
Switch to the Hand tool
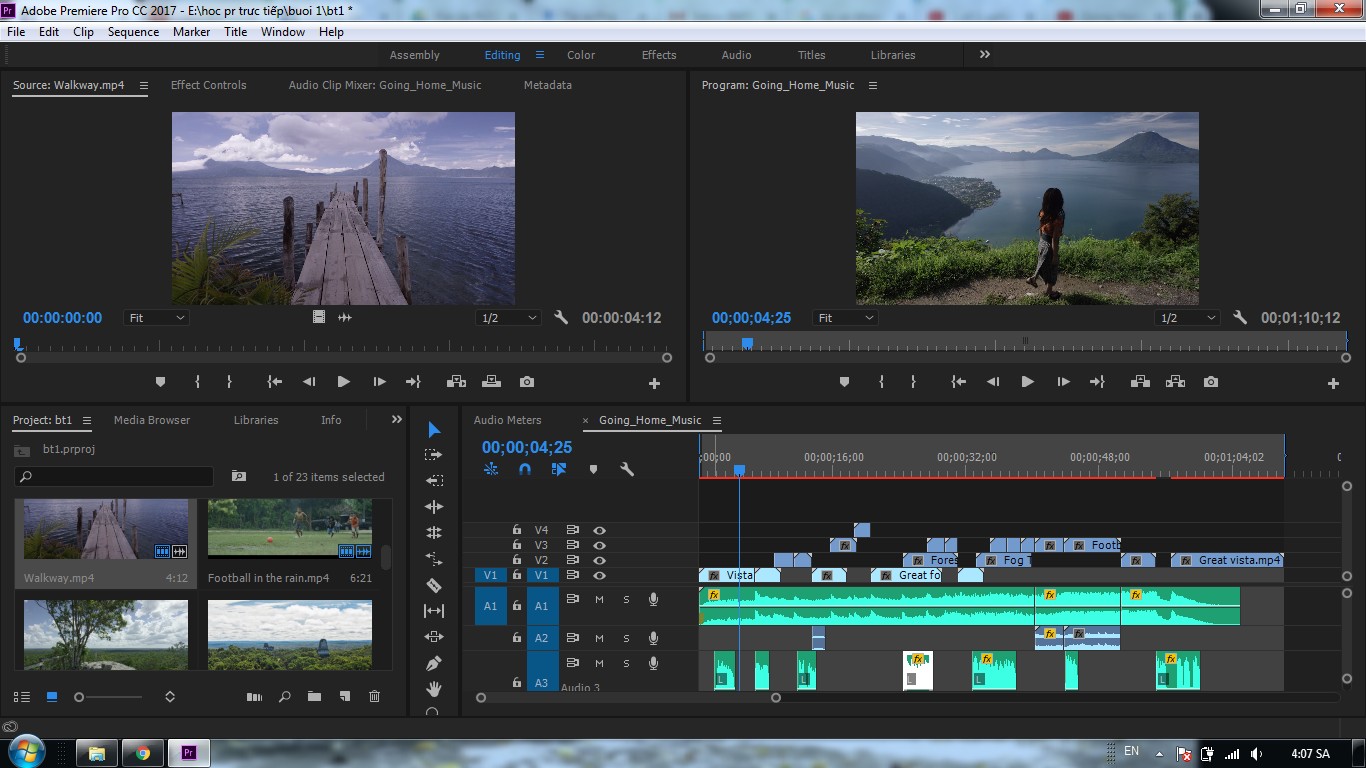(434, 689)
